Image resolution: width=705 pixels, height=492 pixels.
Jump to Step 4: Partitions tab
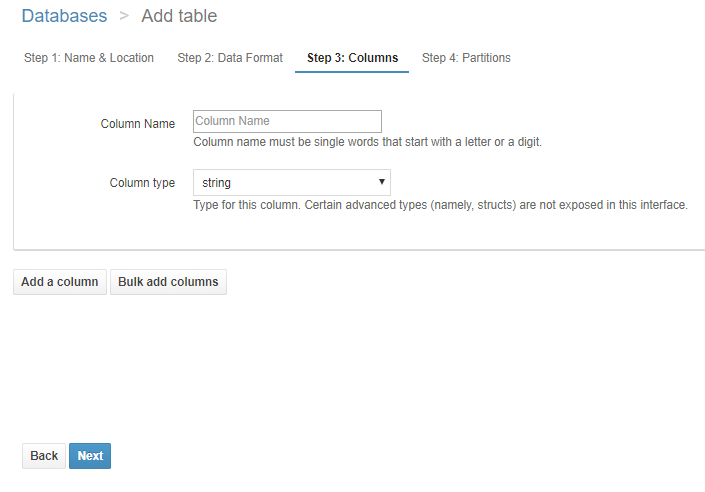coord(466,58)
